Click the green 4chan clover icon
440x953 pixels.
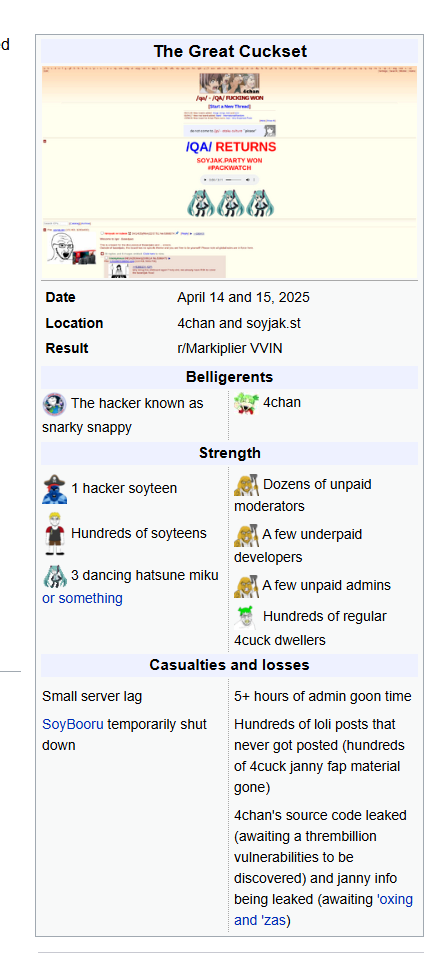click(x=246, y=404)
